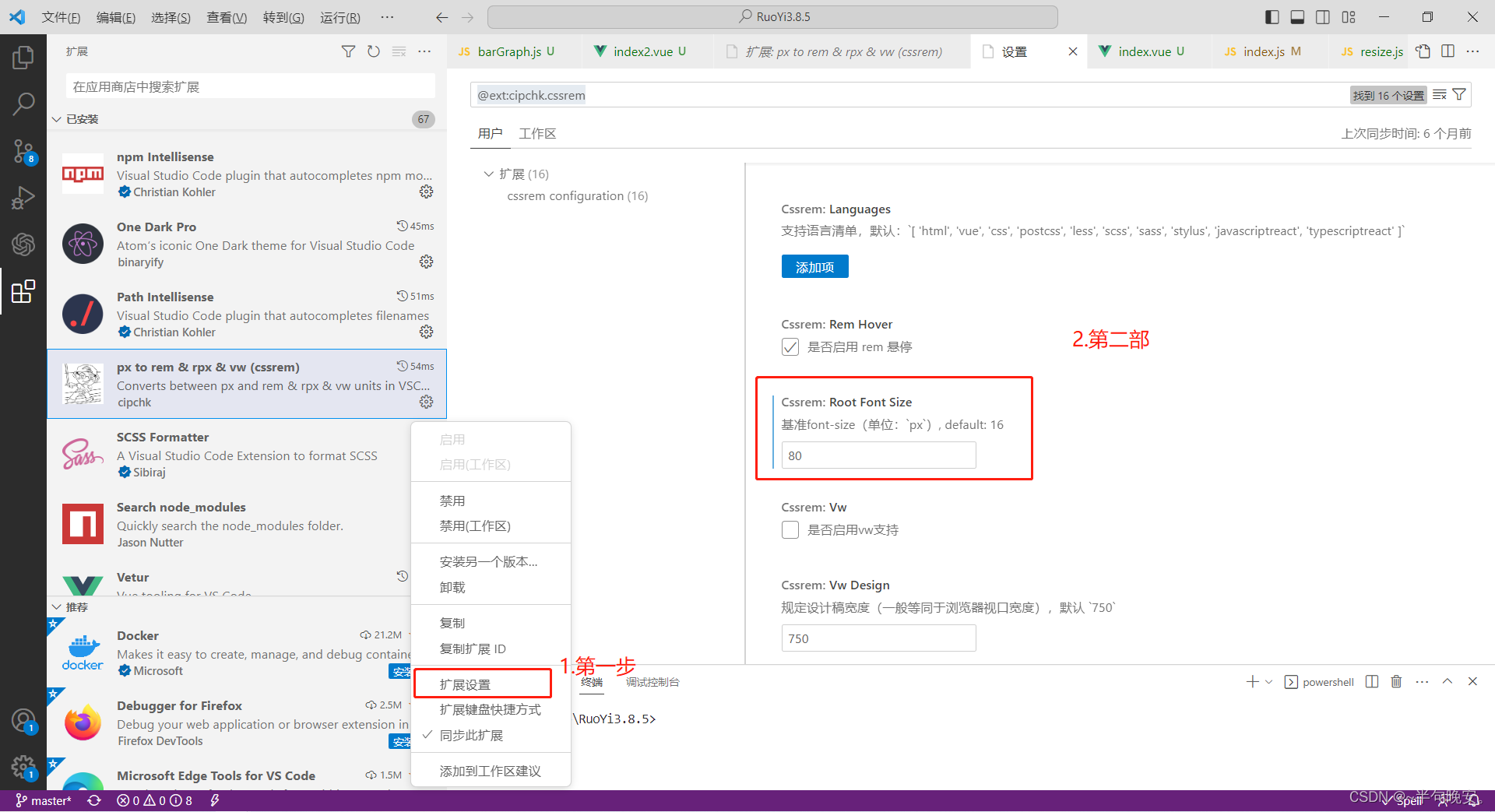Open extensions view more actions menu
The height and width of the screenshot is (812, 1495).
pyautogui.click(x=424, y=51)
